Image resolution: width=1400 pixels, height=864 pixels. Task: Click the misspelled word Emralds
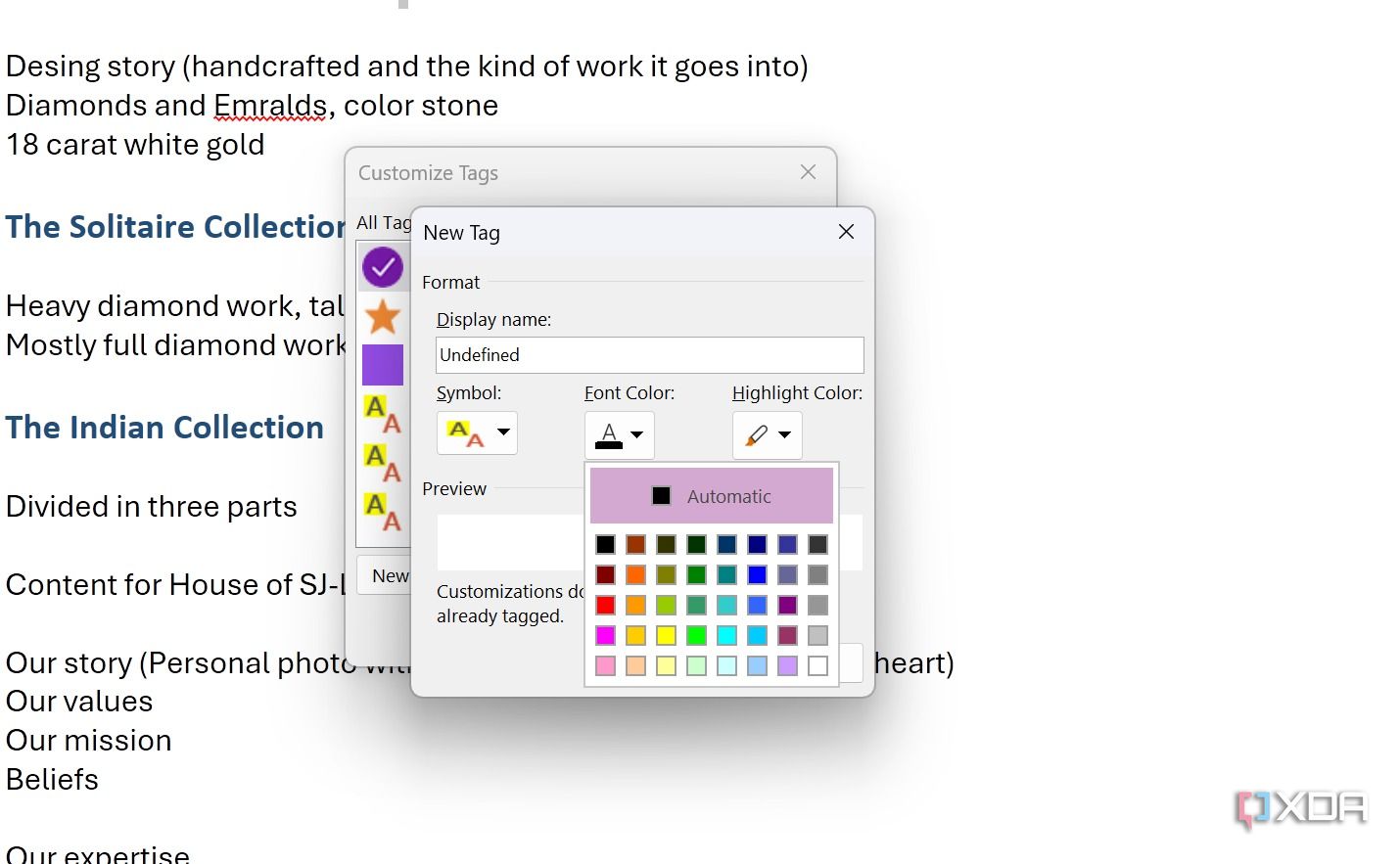[x=270, y=106]
